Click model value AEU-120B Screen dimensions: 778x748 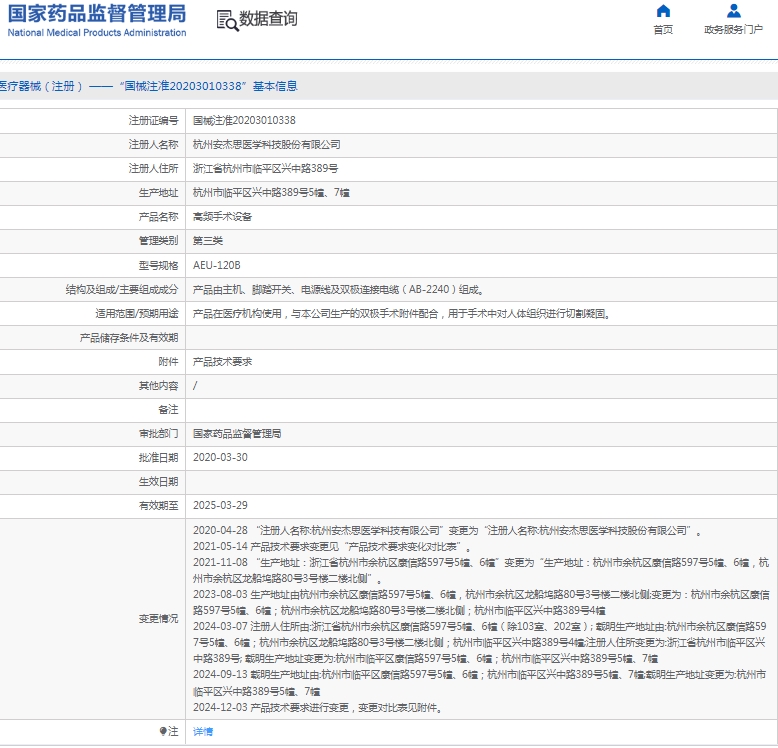(217, 265)
